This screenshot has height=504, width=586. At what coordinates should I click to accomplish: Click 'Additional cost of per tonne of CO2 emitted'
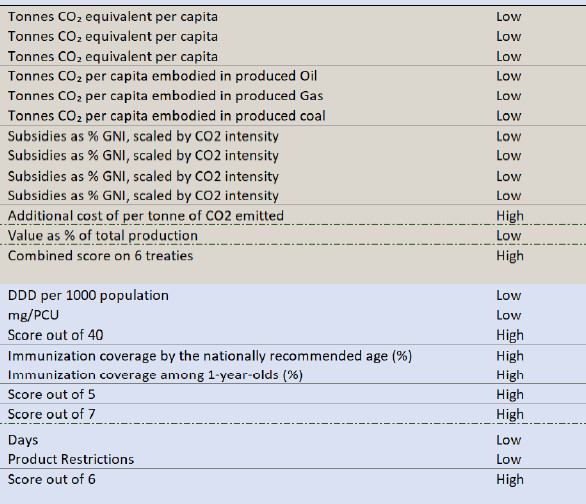click(146, 216)
